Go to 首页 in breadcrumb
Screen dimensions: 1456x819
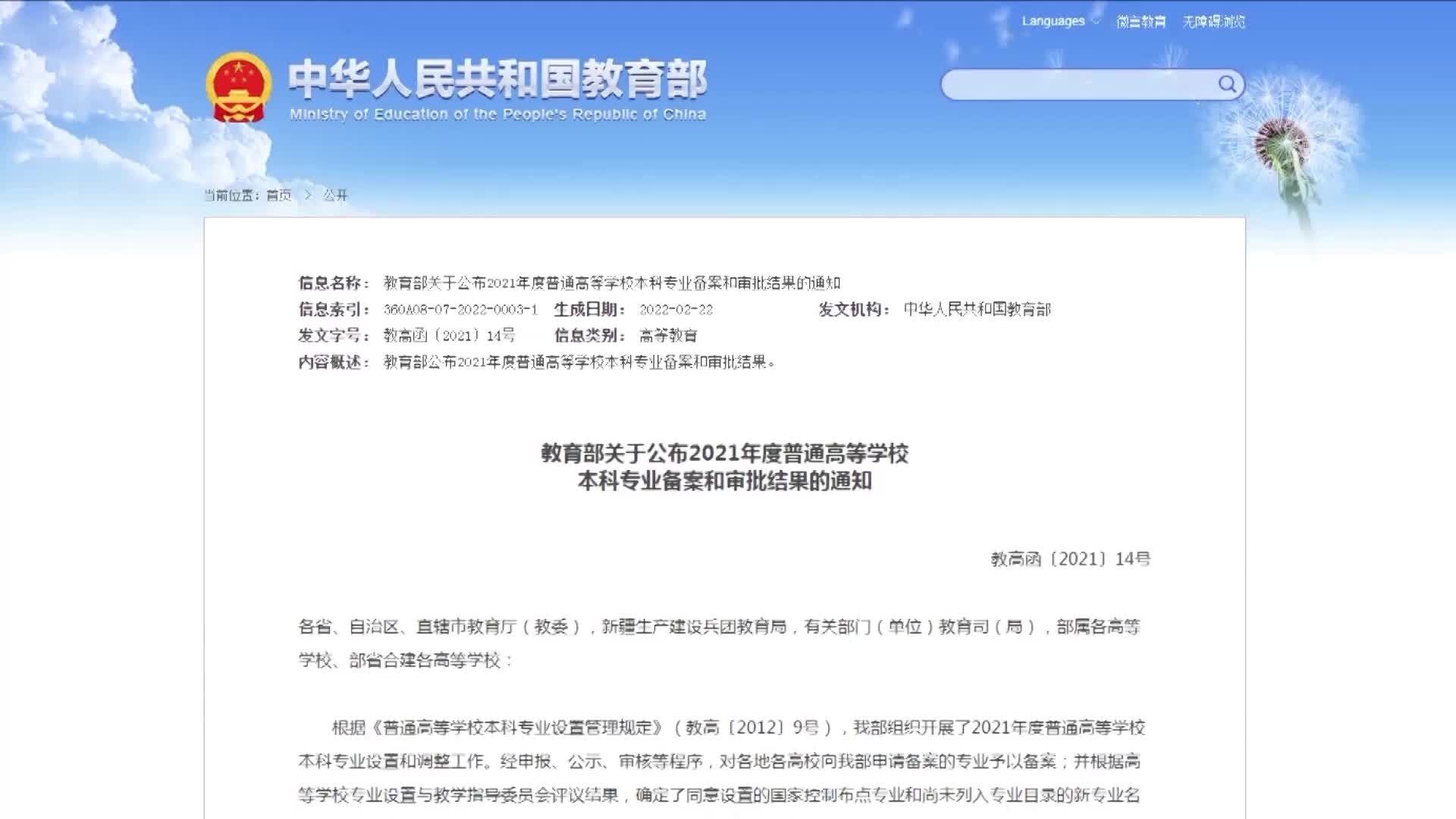click(x=278, y=195)
